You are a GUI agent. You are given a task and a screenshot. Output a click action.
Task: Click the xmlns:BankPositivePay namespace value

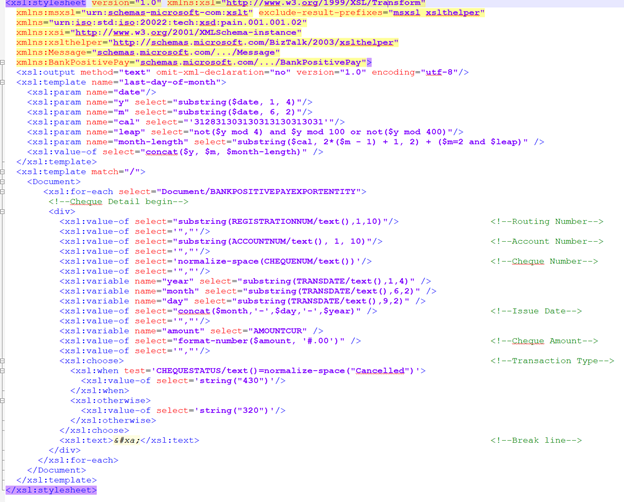click(253, 63)
